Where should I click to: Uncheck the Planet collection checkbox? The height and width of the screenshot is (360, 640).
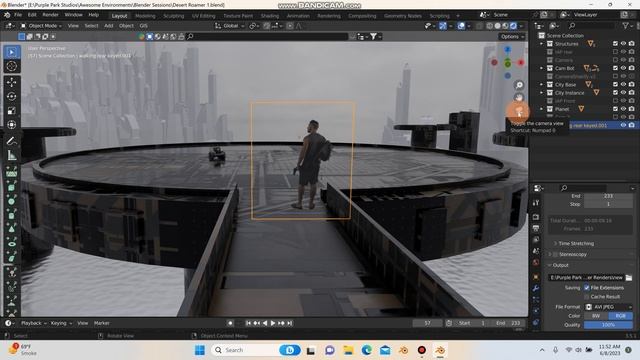615,109
